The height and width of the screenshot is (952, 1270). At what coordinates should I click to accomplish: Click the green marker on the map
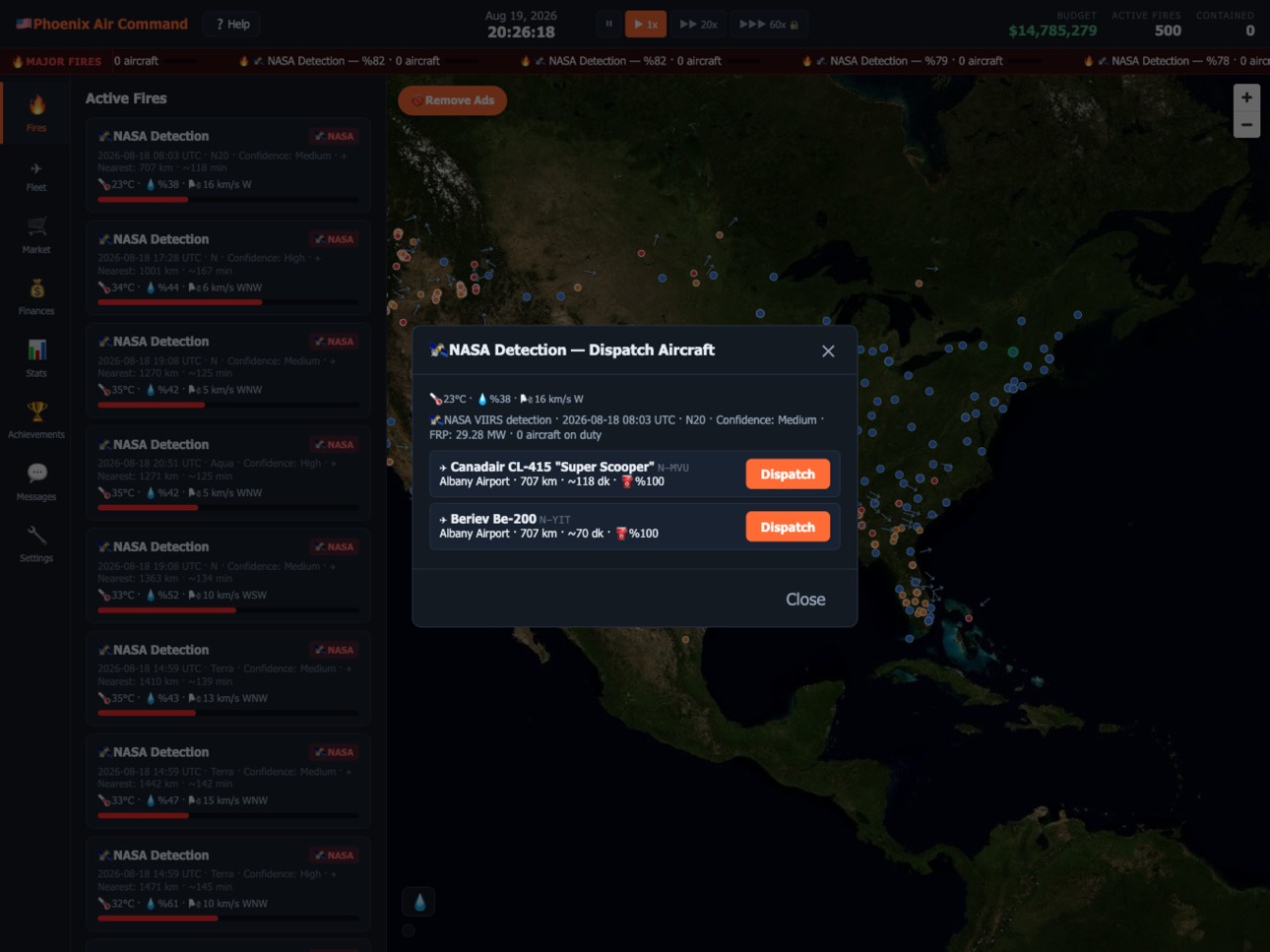[1013, 351]
